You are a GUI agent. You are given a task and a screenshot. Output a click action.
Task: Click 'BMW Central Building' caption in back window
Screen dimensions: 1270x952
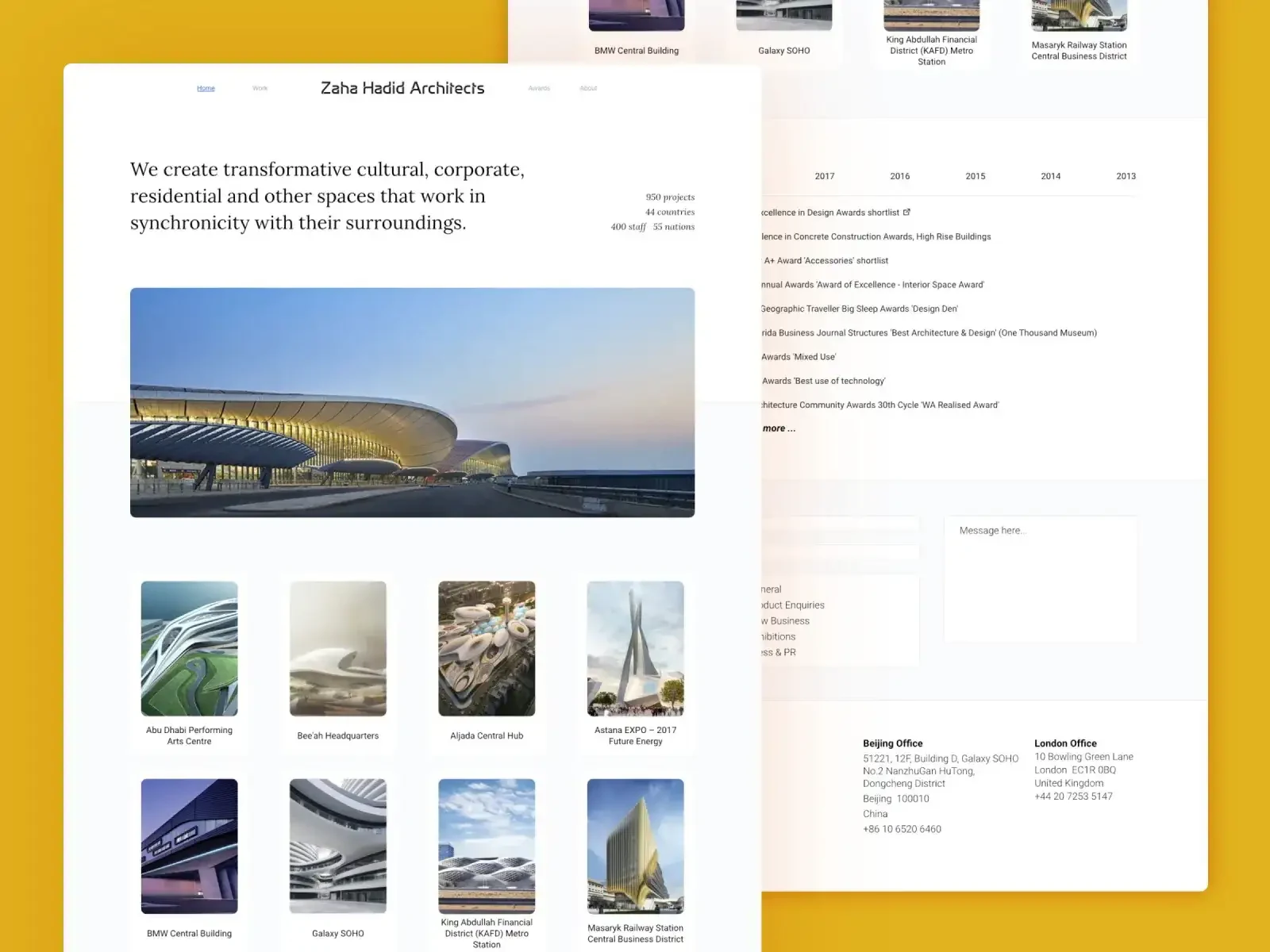[637, 51]
